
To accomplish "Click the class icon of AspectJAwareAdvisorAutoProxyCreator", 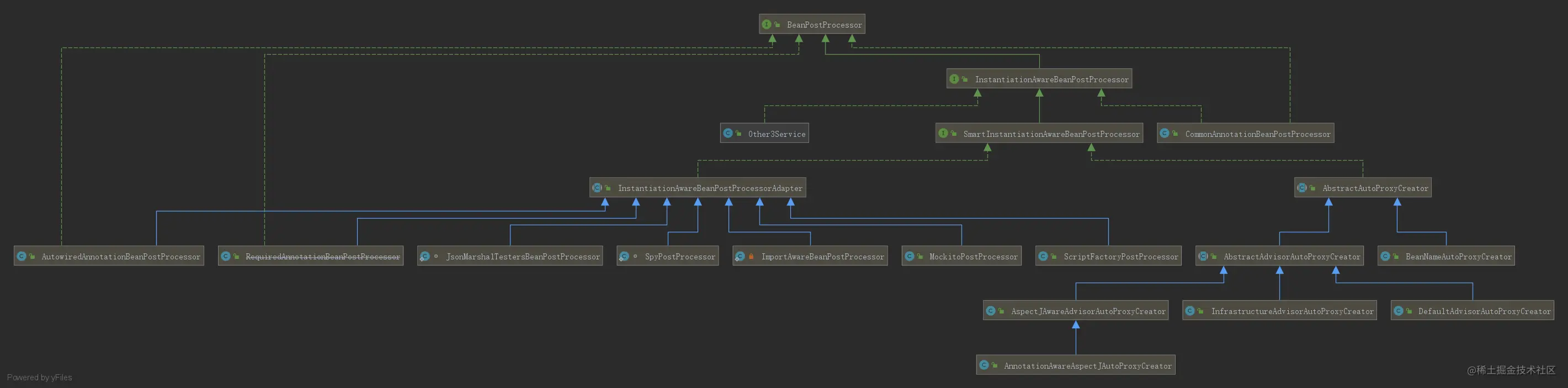I will (x=991, y=311).
